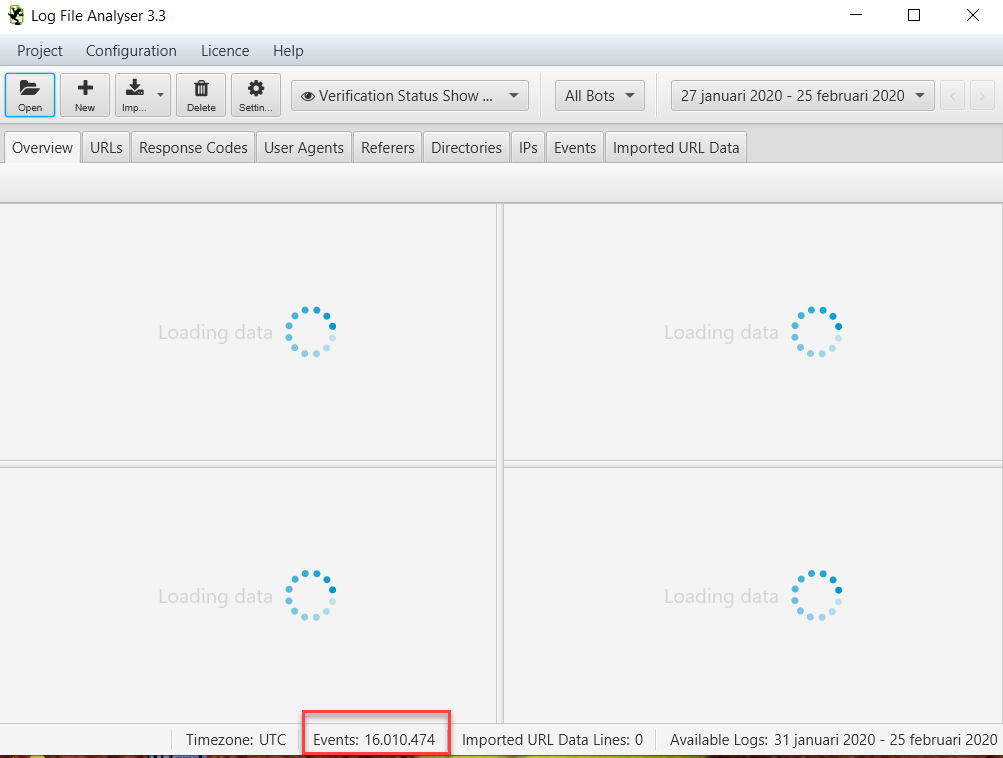
Task: Click the Import icon's small dropdown arrow
Action: point(159,95)
